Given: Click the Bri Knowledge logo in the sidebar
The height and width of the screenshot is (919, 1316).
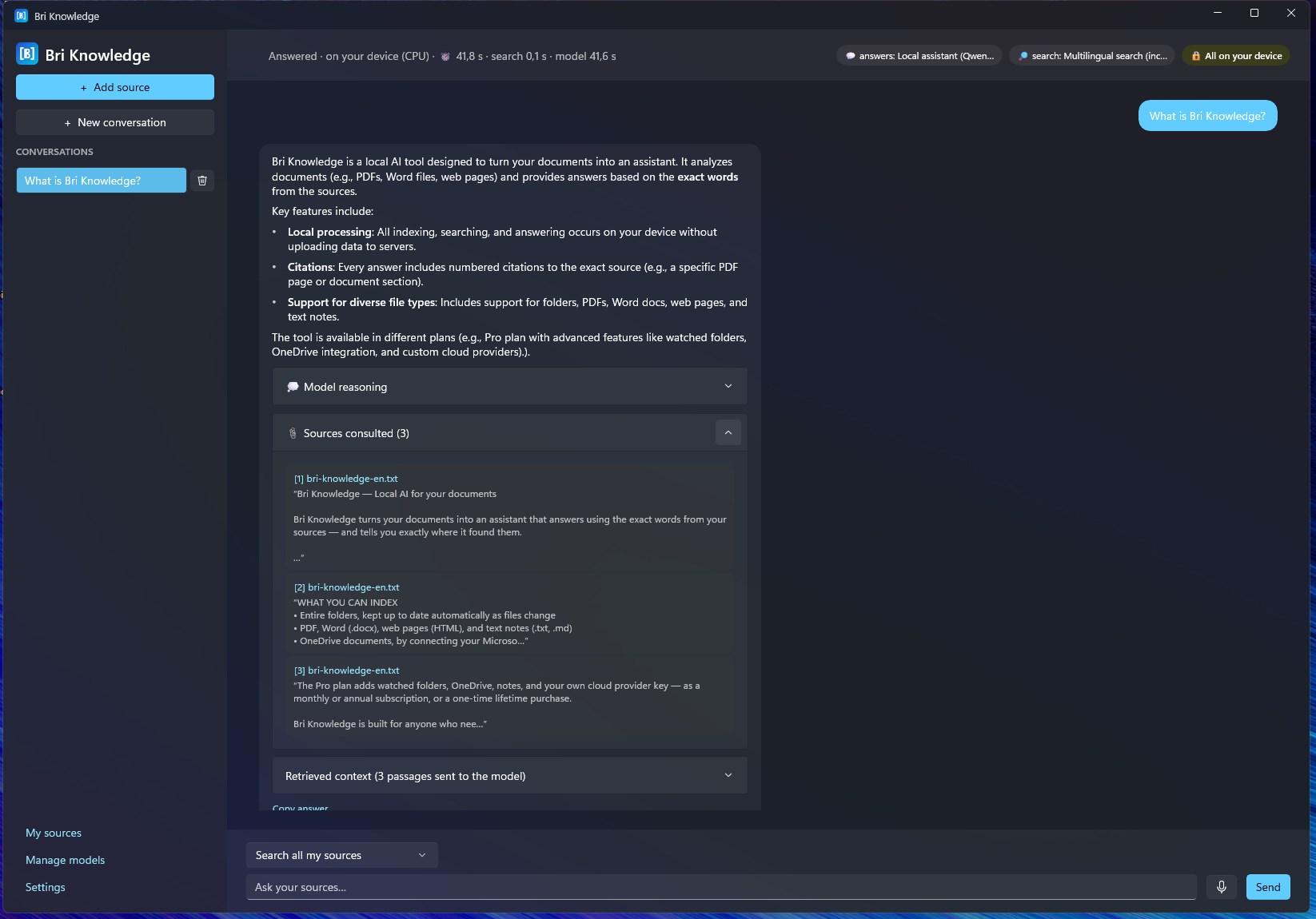Looking at the screenshot, I should click(27, 54).
